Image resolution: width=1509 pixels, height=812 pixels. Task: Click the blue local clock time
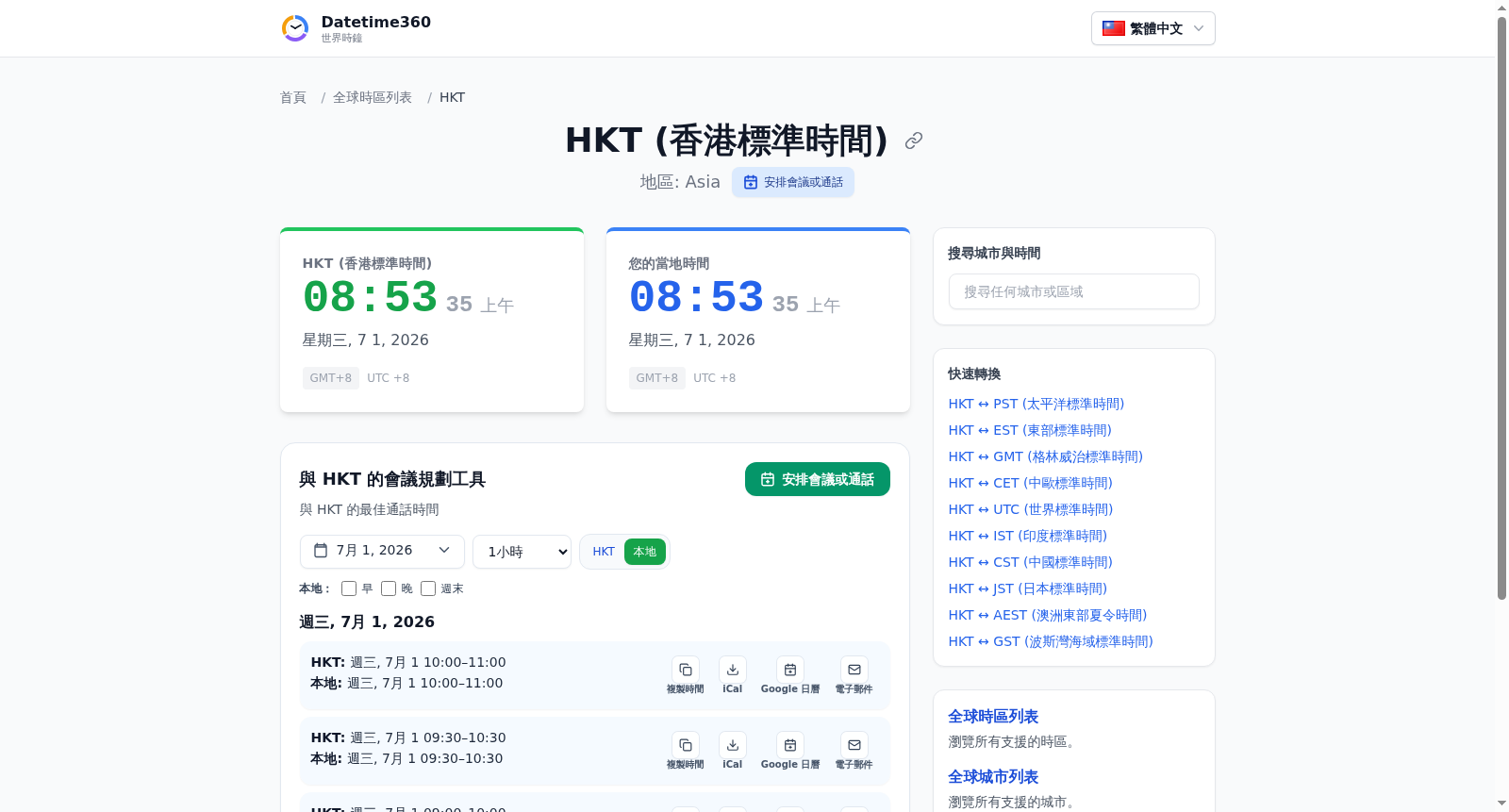697,297
